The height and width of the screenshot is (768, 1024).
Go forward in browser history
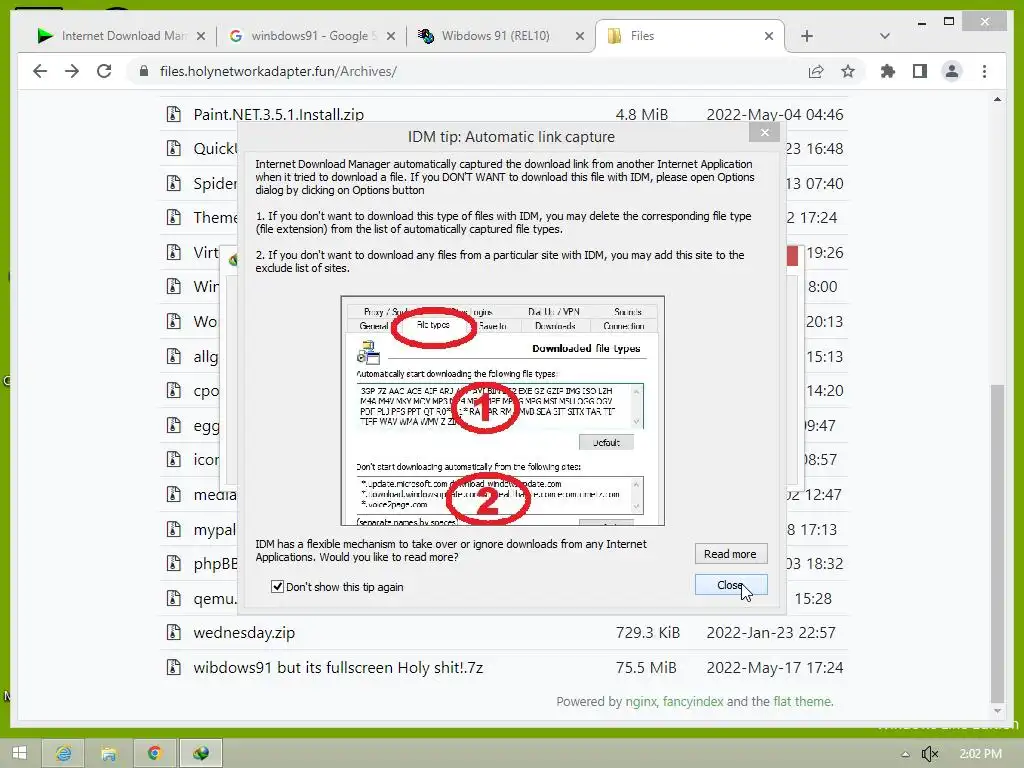pyautogui.click(x=72, y=71)
